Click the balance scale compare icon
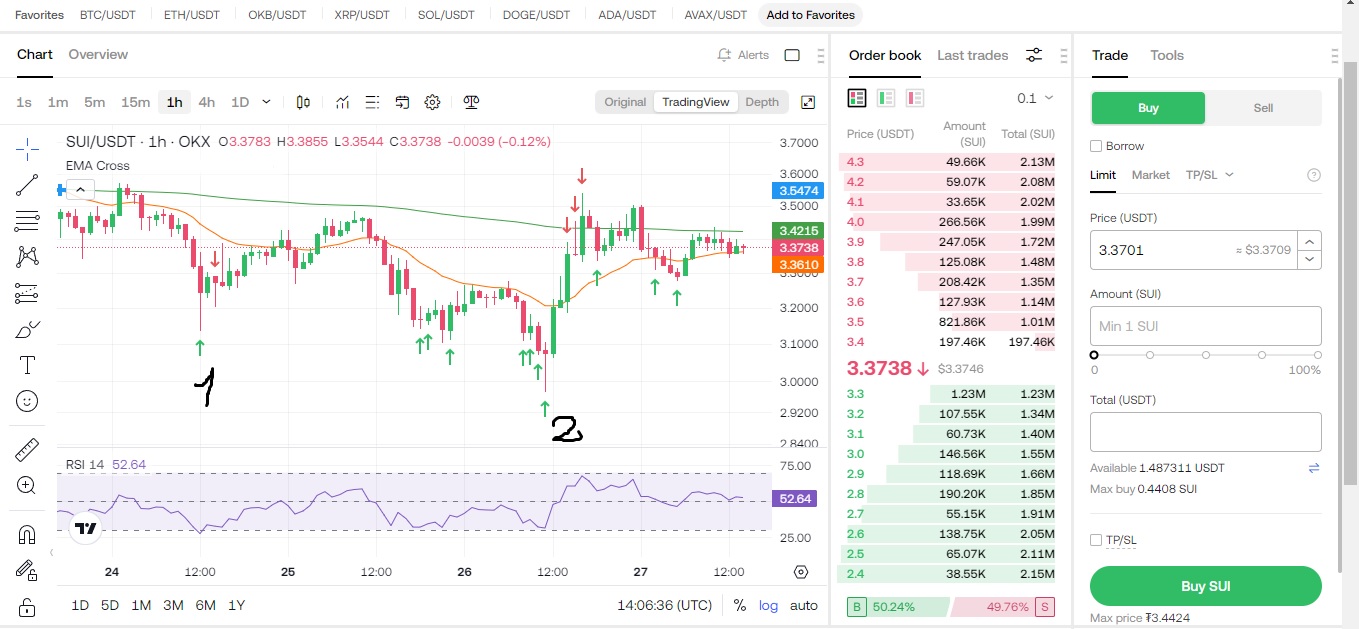The width and height of the screenshot is (1359, 629). 472,102
